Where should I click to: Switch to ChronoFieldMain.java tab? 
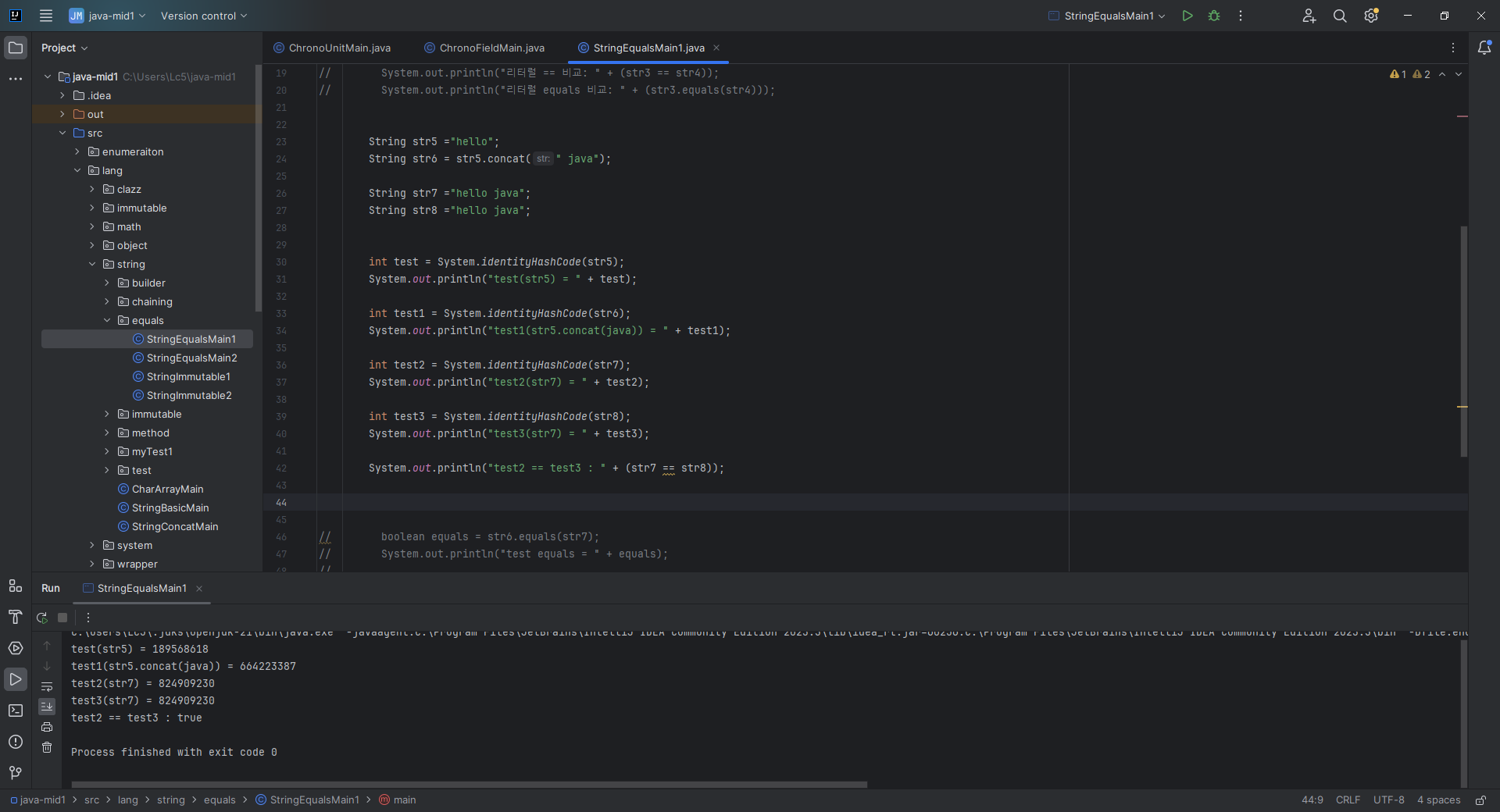click(x=484, y=48)
